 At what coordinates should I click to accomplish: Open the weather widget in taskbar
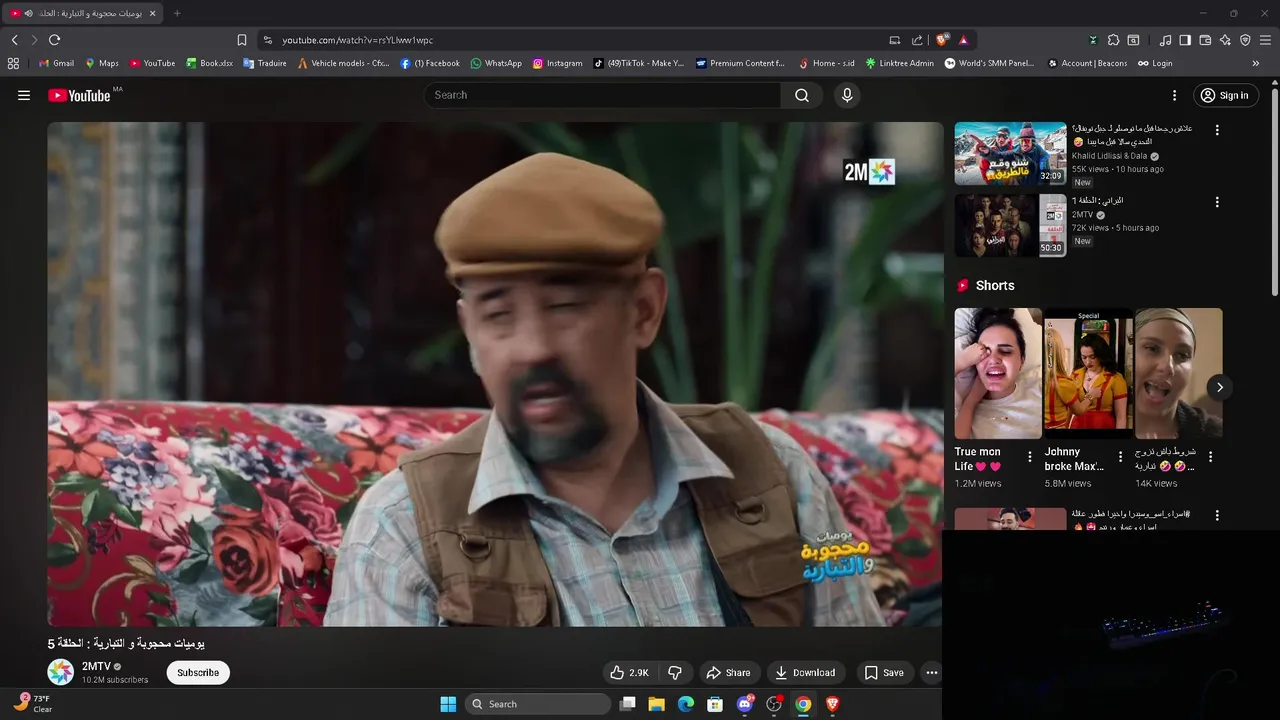[x=33, y=704]
